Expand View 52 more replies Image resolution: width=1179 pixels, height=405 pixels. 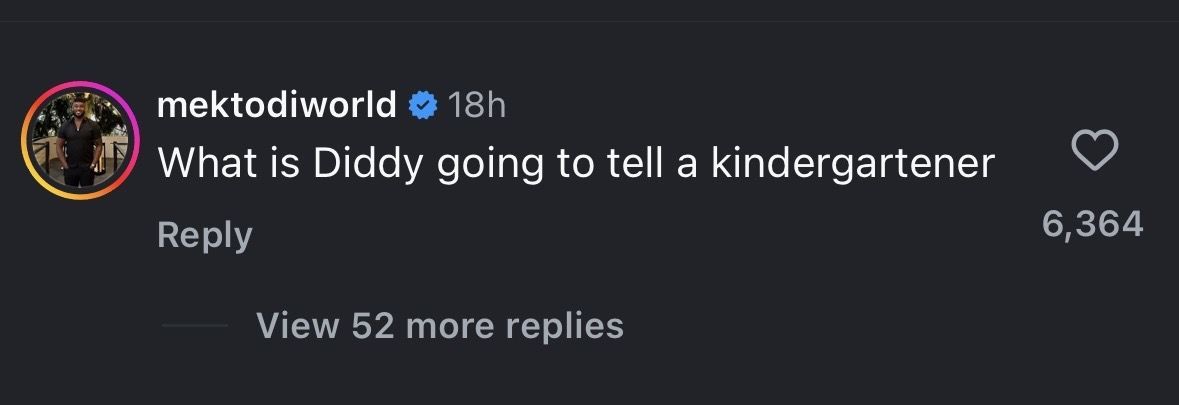(x=439, y=325)
